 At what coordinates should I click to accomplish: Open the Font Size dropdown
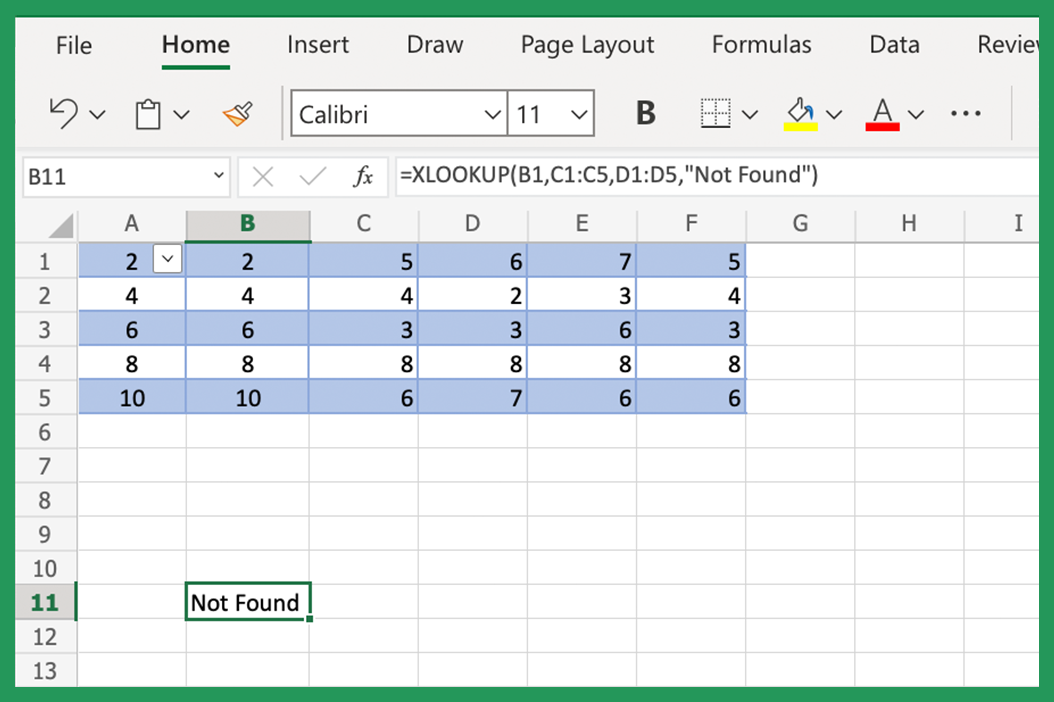[x=577, y=113]
